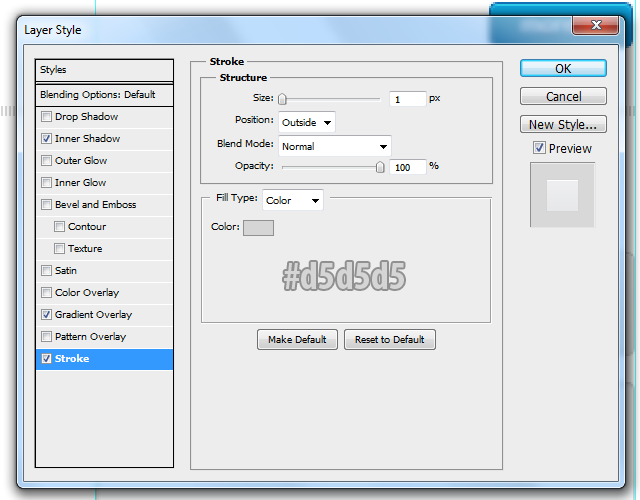Enable the Outer Glow checkbox
The image size is (640, 500).
(47, 161)
